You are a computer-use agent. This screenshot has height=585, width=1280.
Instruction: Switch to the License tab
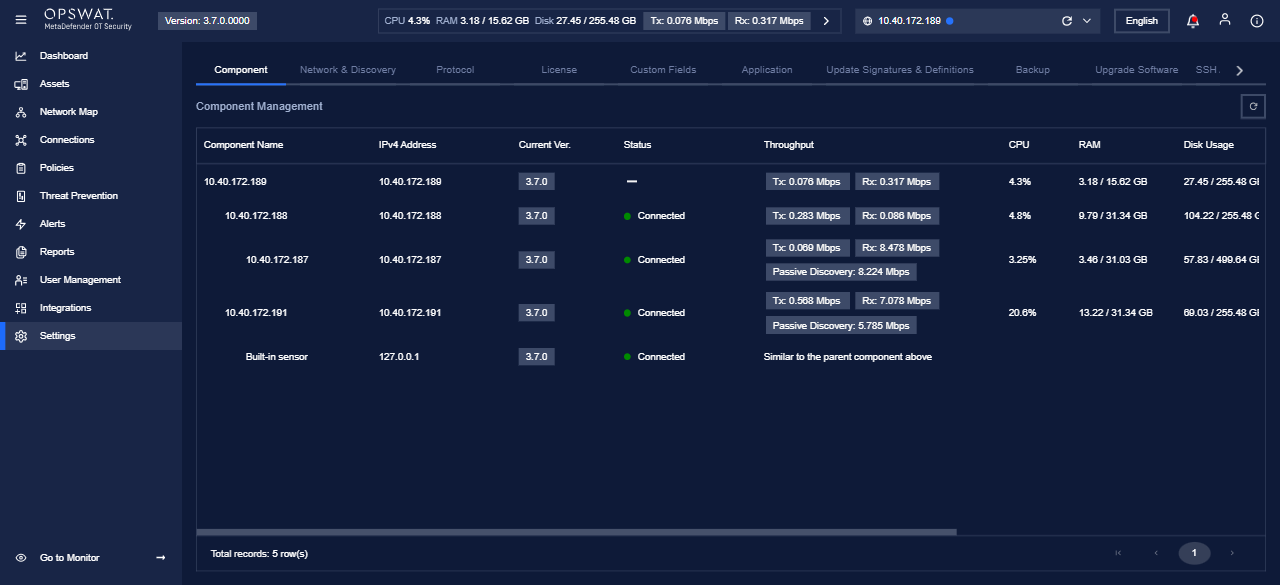click(x=559, y=70)
